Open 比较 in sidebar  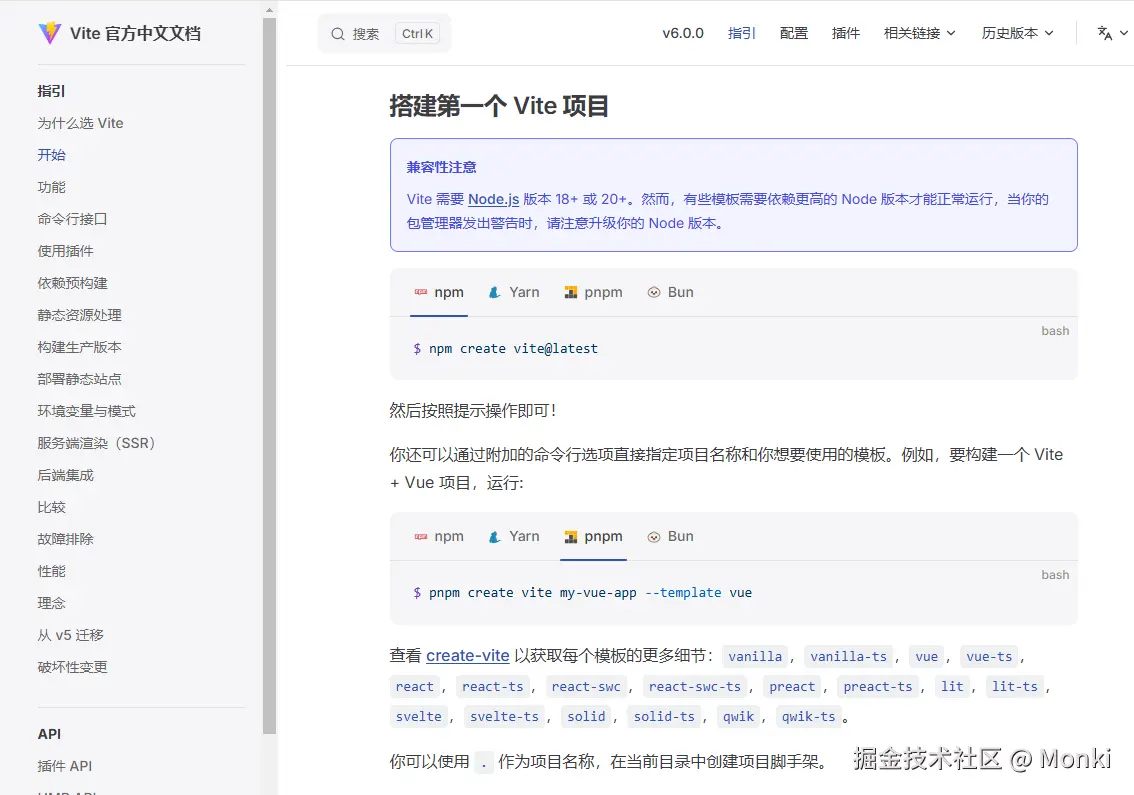pos(51,507)
